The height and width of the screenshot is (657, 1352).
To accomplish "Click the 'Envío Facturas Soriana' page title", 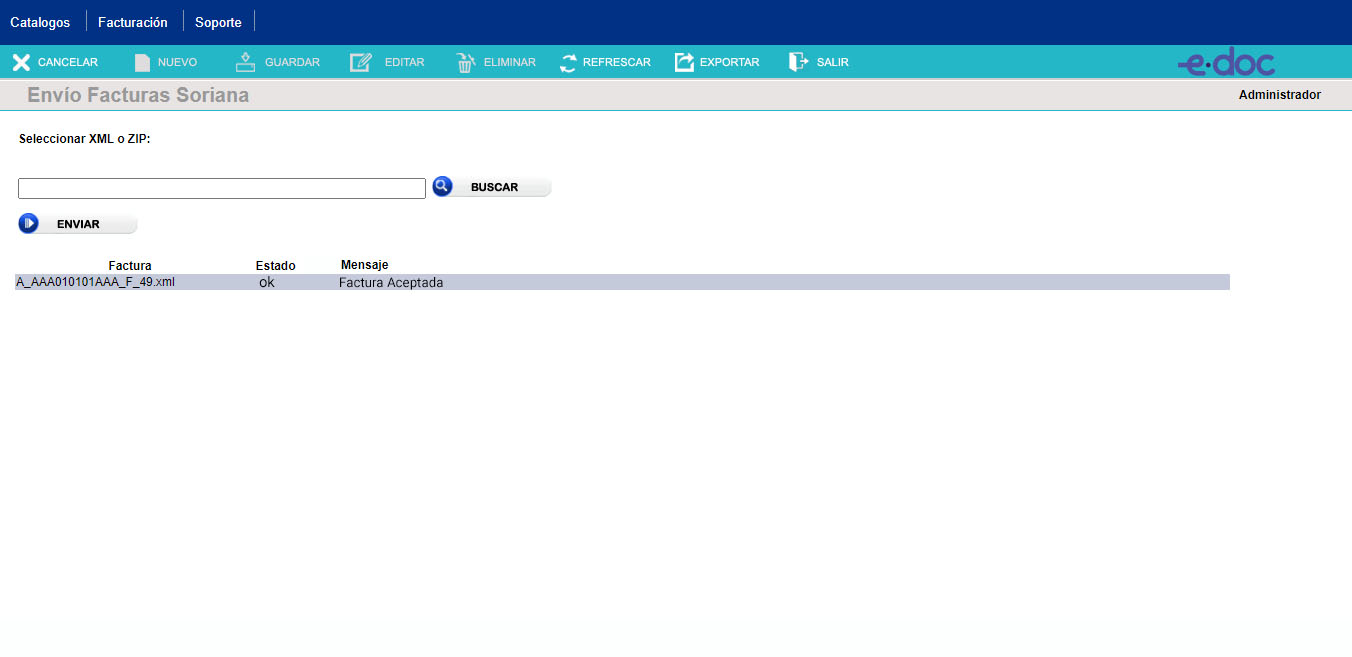I will [x=138, y=95].
